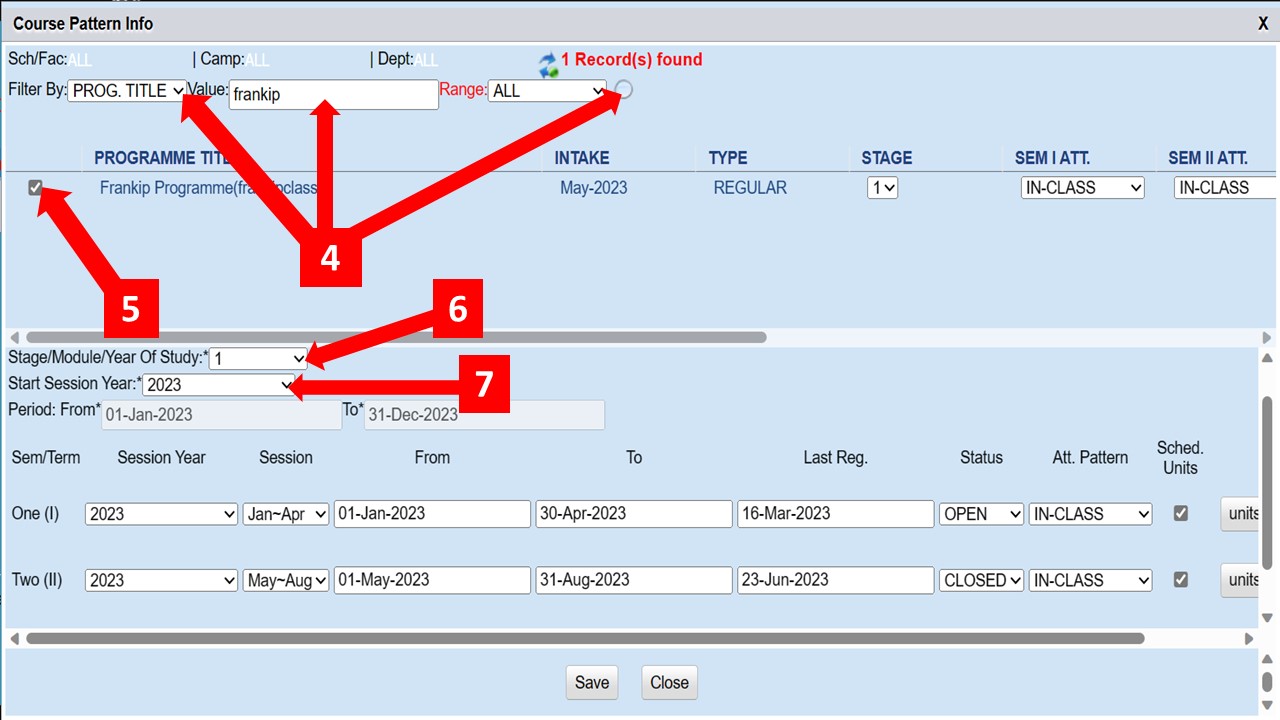
Task: Open the Start Session Year dropdown
Action: point(218,385)
